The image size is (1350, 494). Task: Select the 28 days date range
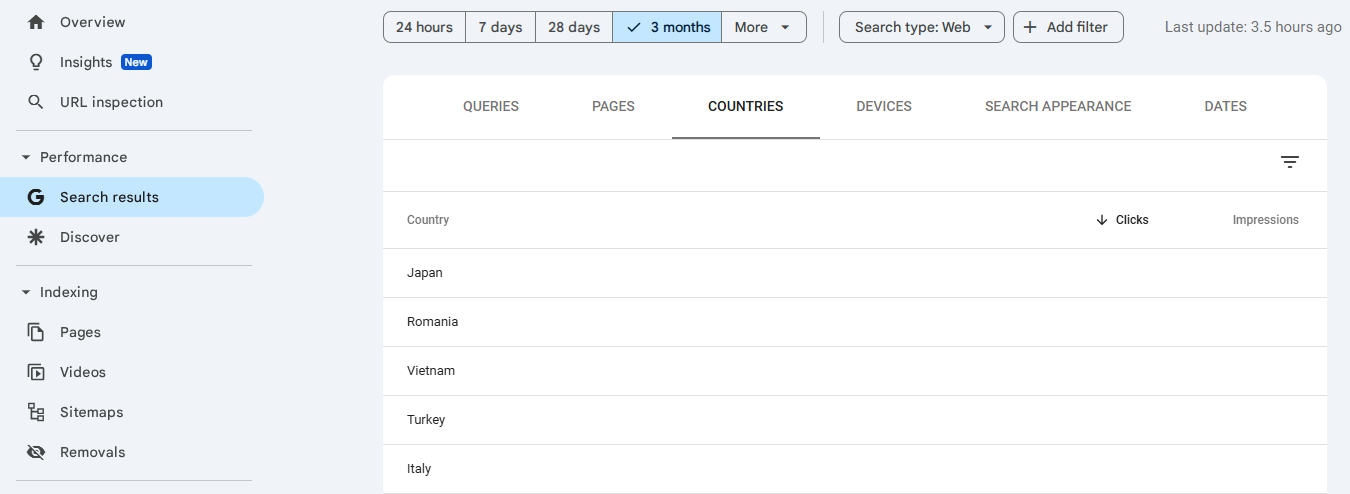[574, 27]
